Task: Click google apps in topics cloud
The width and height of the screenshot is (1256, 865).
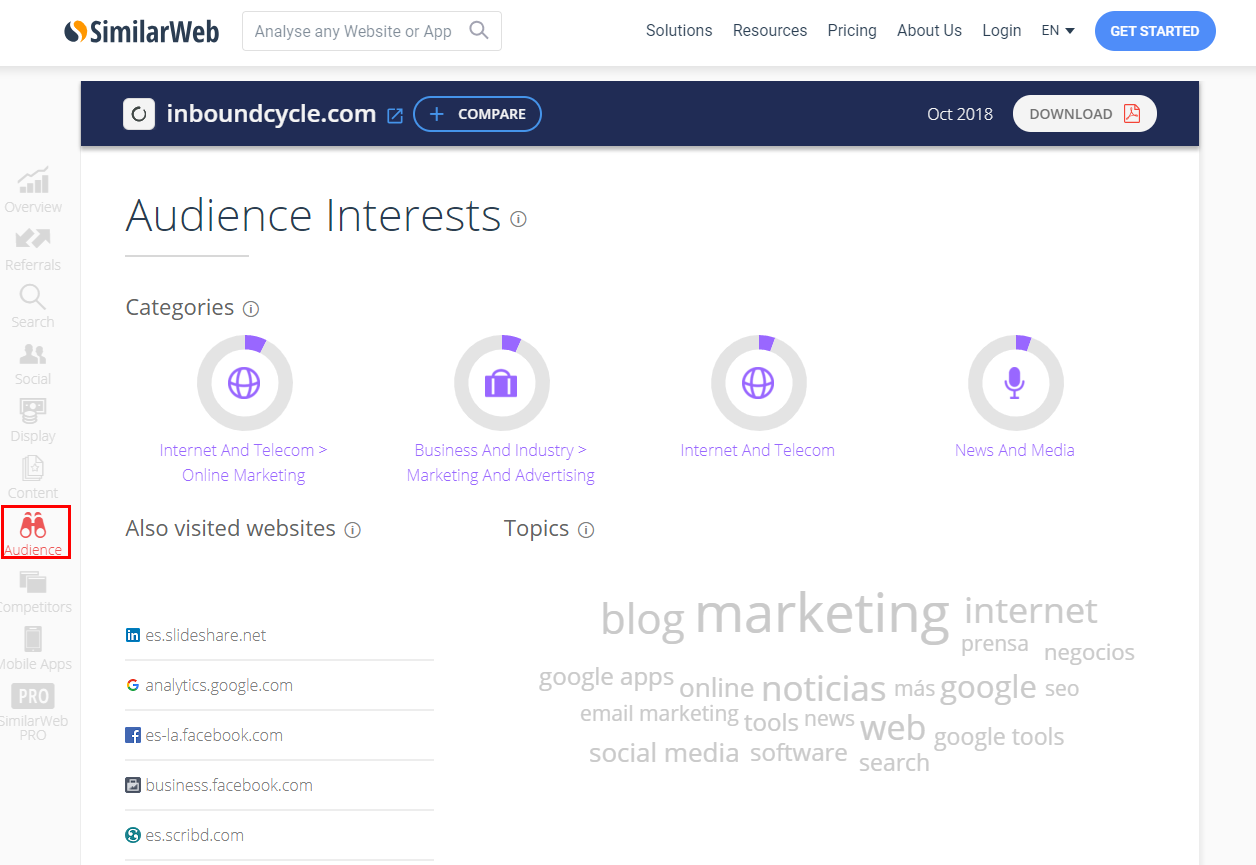Action: pos(606,677)
